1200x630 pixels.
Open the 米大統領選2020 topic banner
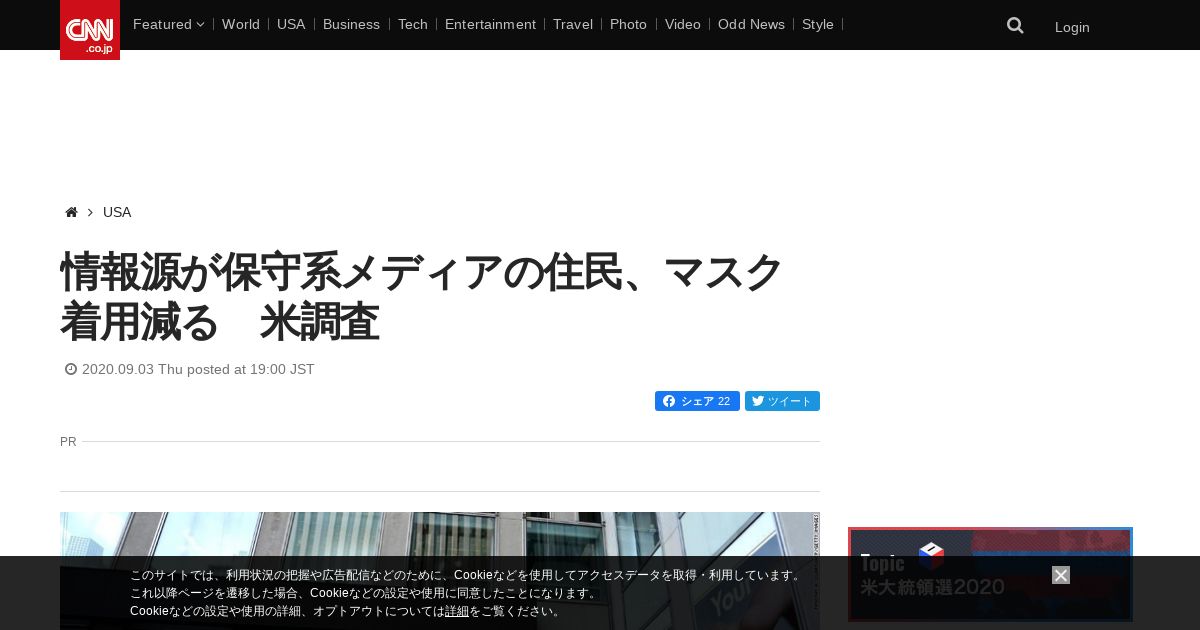point(990,574)
